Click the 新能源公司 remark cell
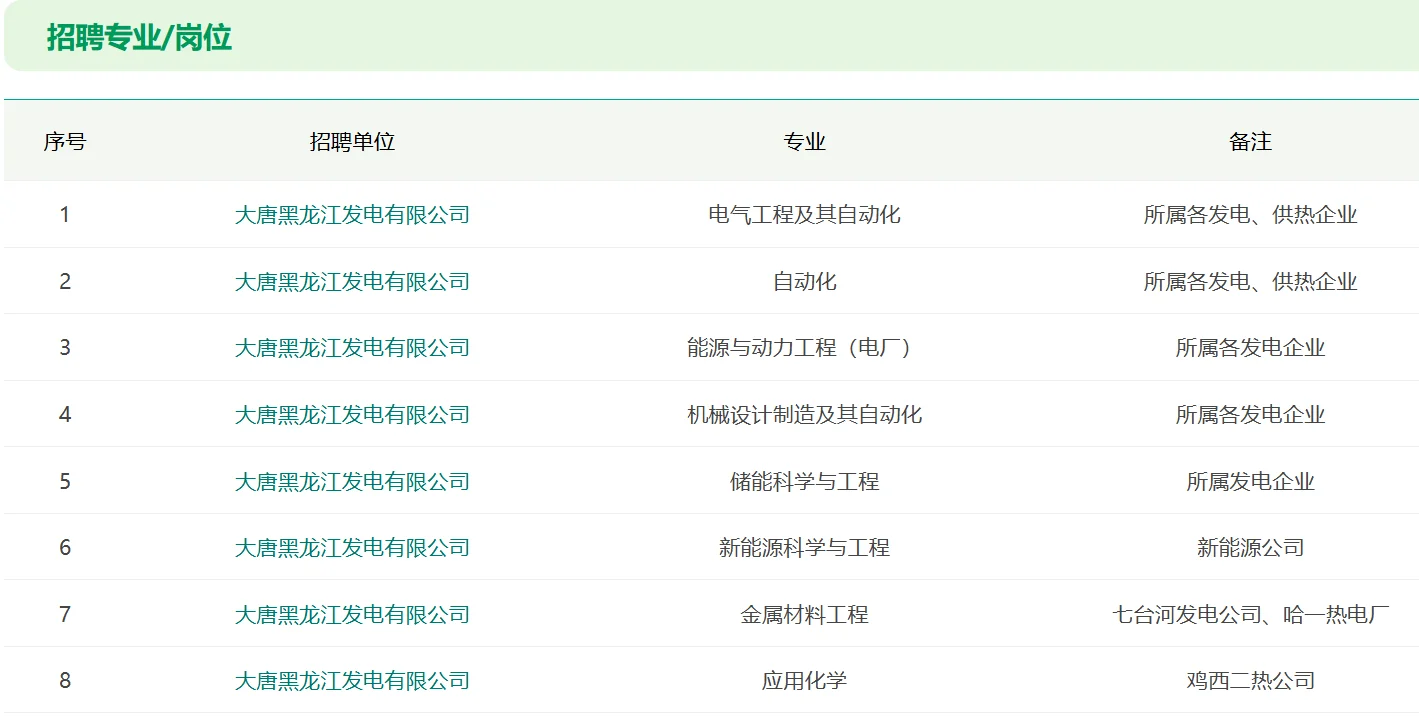Viewport: 1419px width, 720px height. pos(1250,547)
